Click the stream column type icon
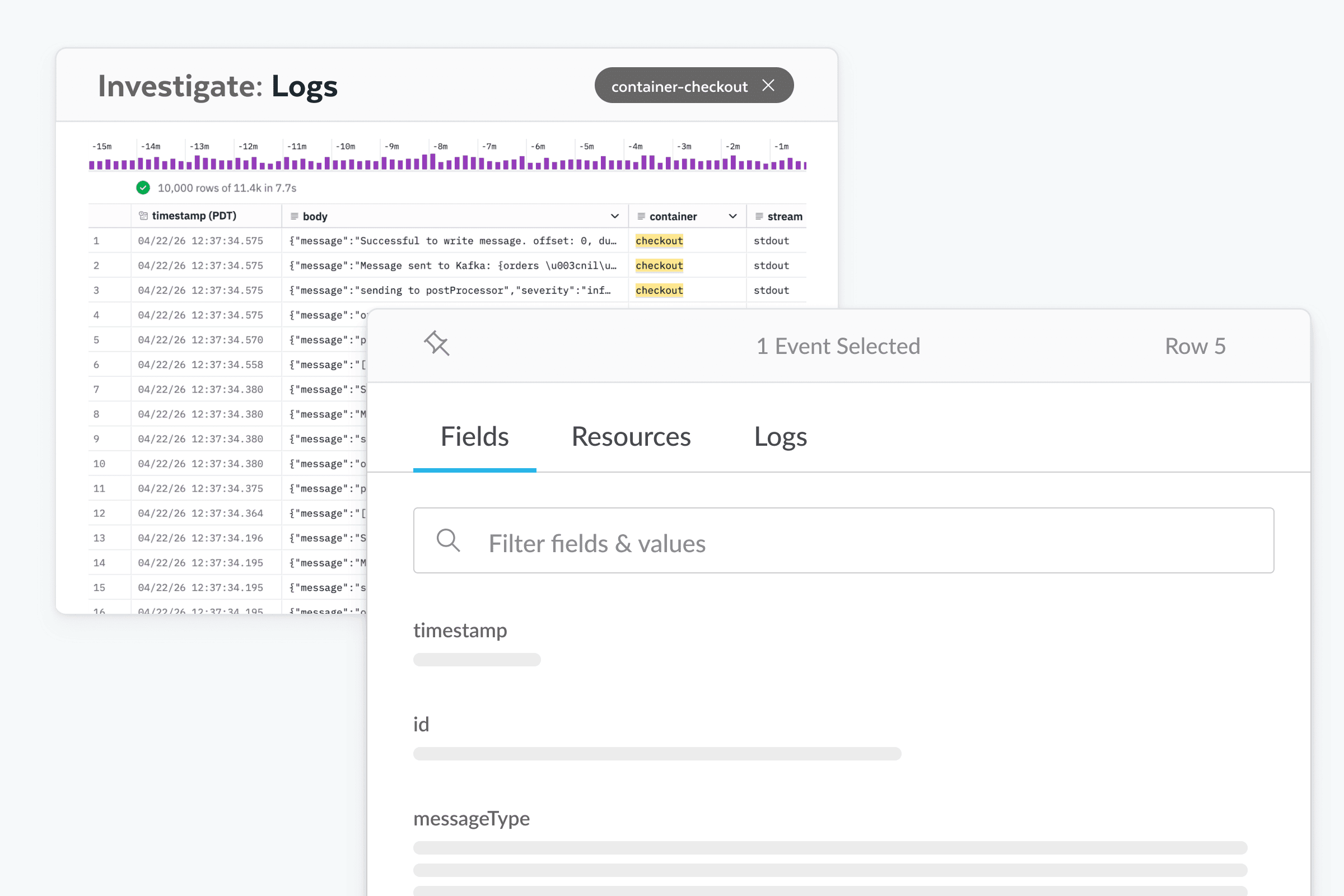1344x896 pixels. pos(759,216)
